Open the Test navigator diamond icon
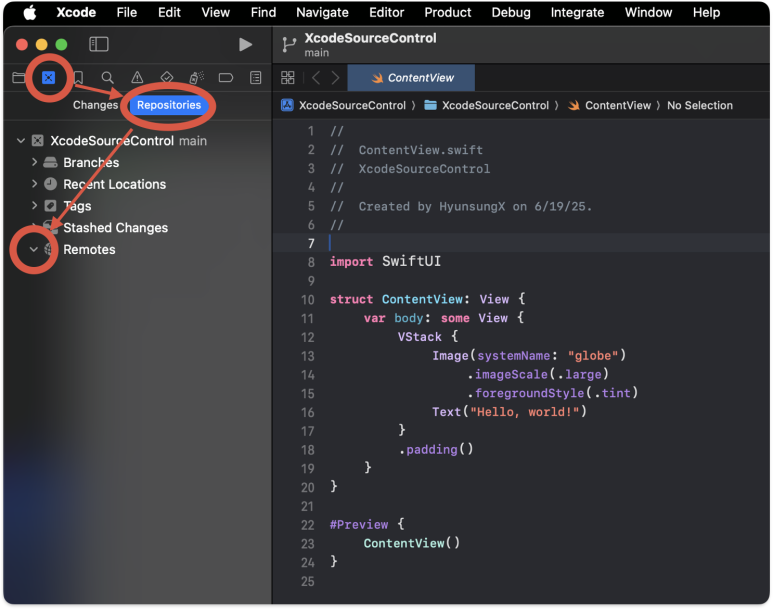 click(x=167, y=77)
